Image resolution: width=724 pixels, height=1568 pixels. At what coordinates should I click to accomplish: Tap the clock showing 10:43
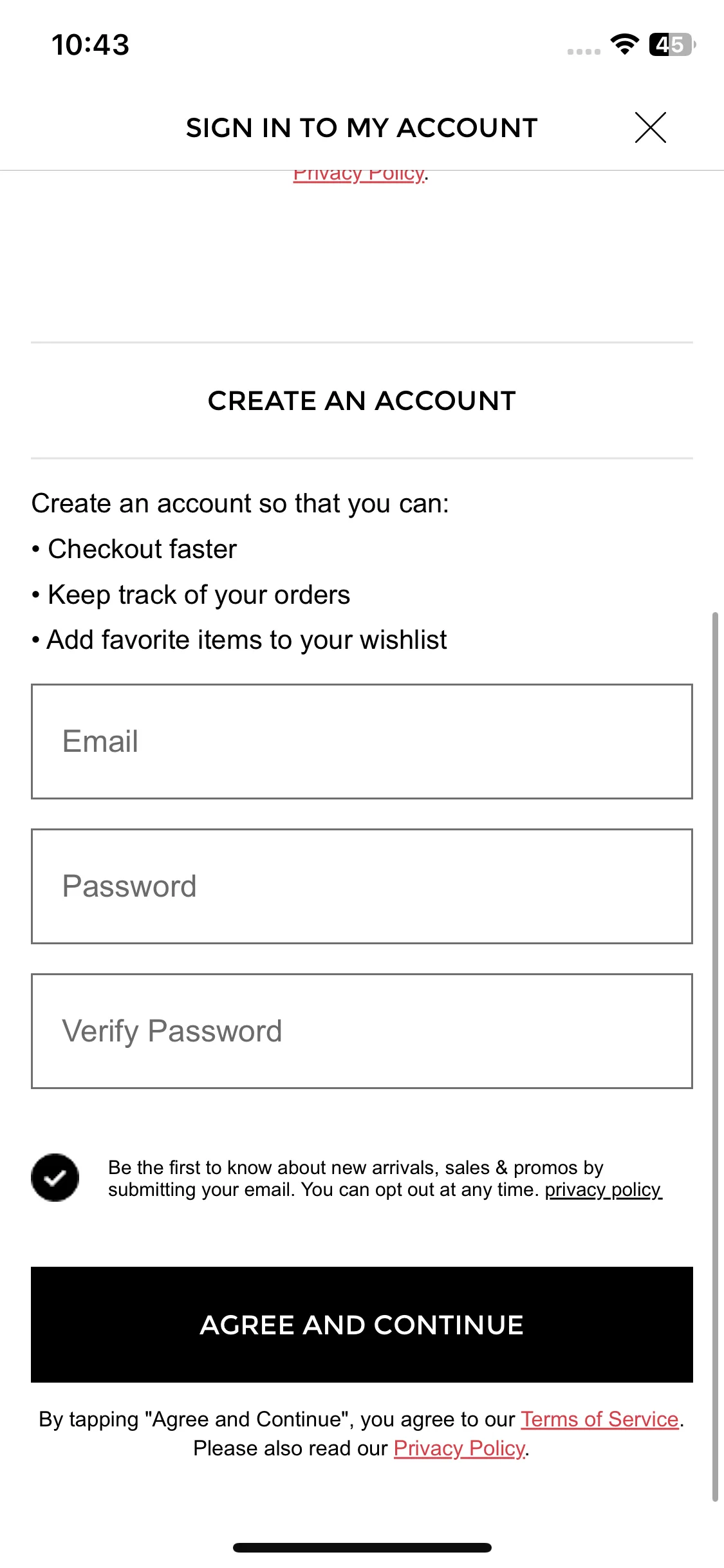click(91, 44)
